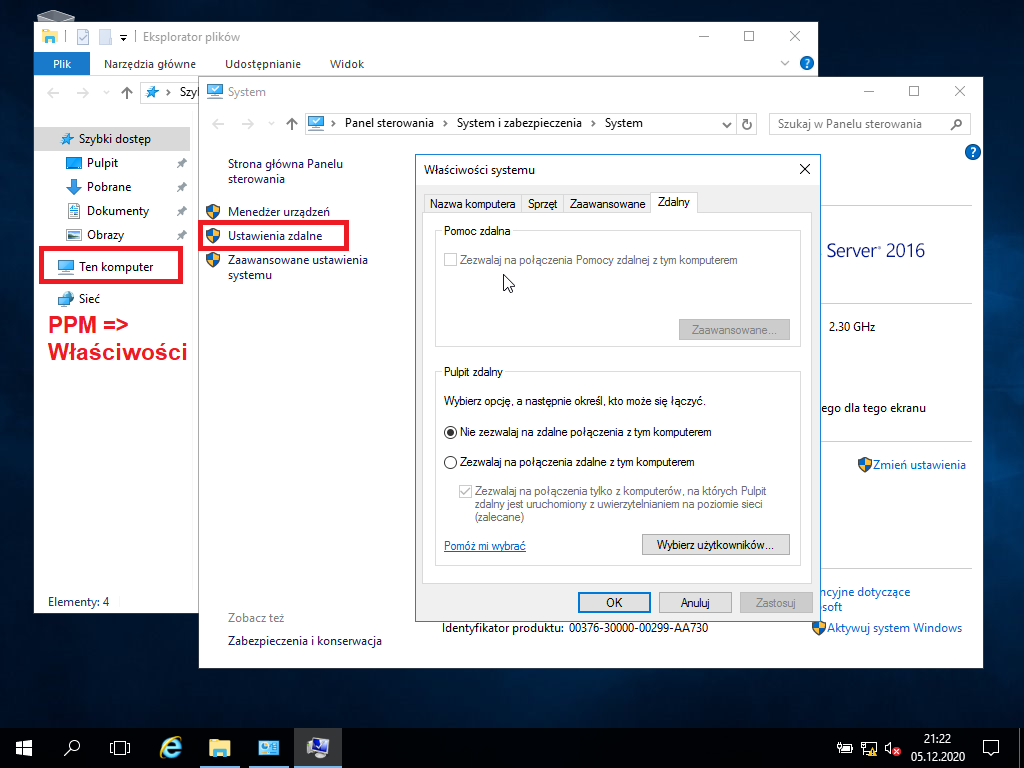Click the muted volume tray icon
The image size is (1024, 768).
892,748
